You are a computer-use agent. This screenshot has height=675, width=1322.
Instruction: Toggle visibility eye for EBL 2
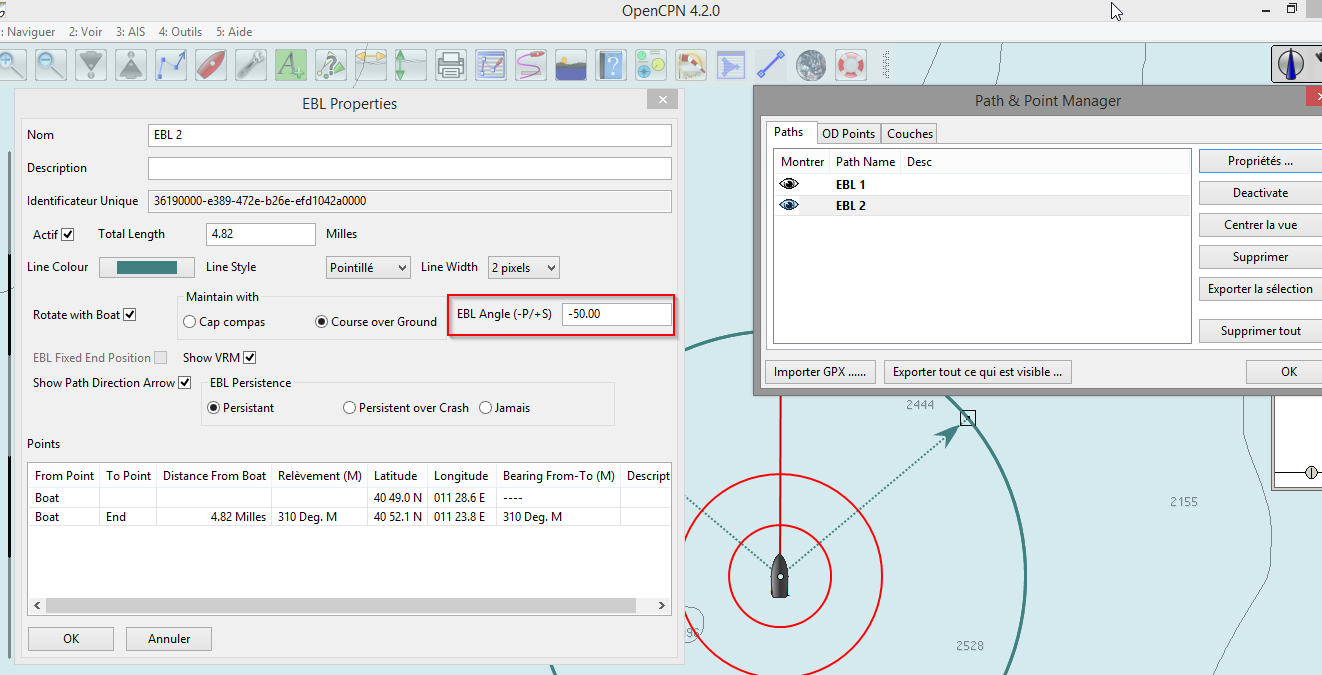tap(790, 205)
